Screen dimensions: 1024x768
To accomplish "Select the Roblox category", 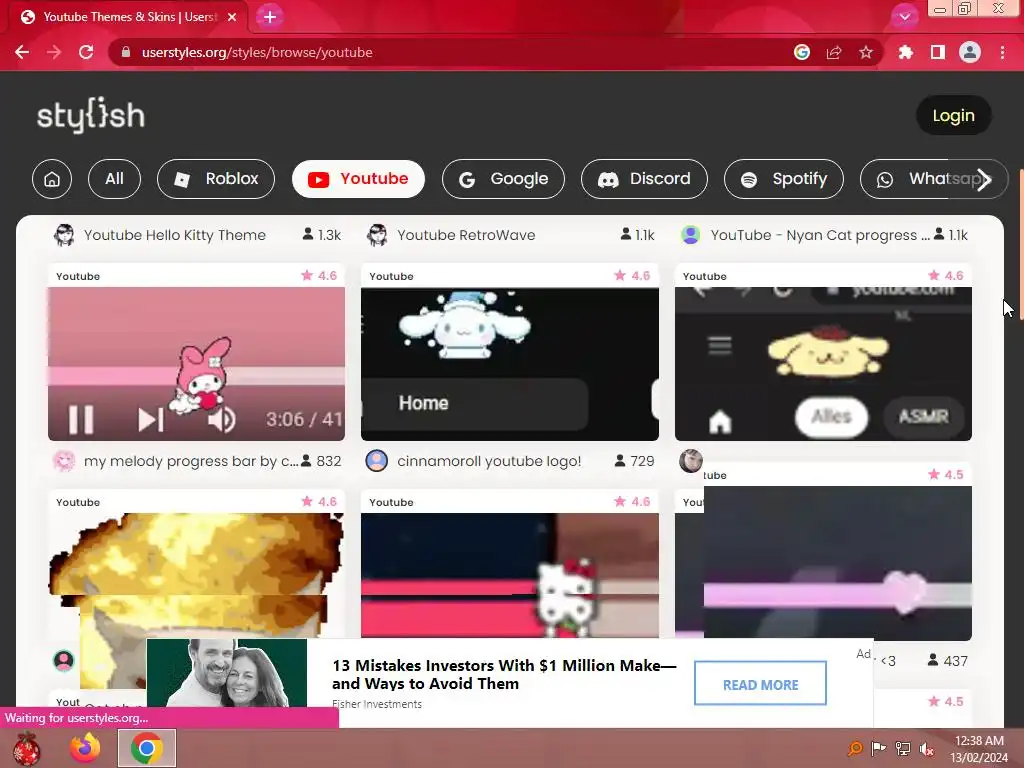I will pos(216,179).
